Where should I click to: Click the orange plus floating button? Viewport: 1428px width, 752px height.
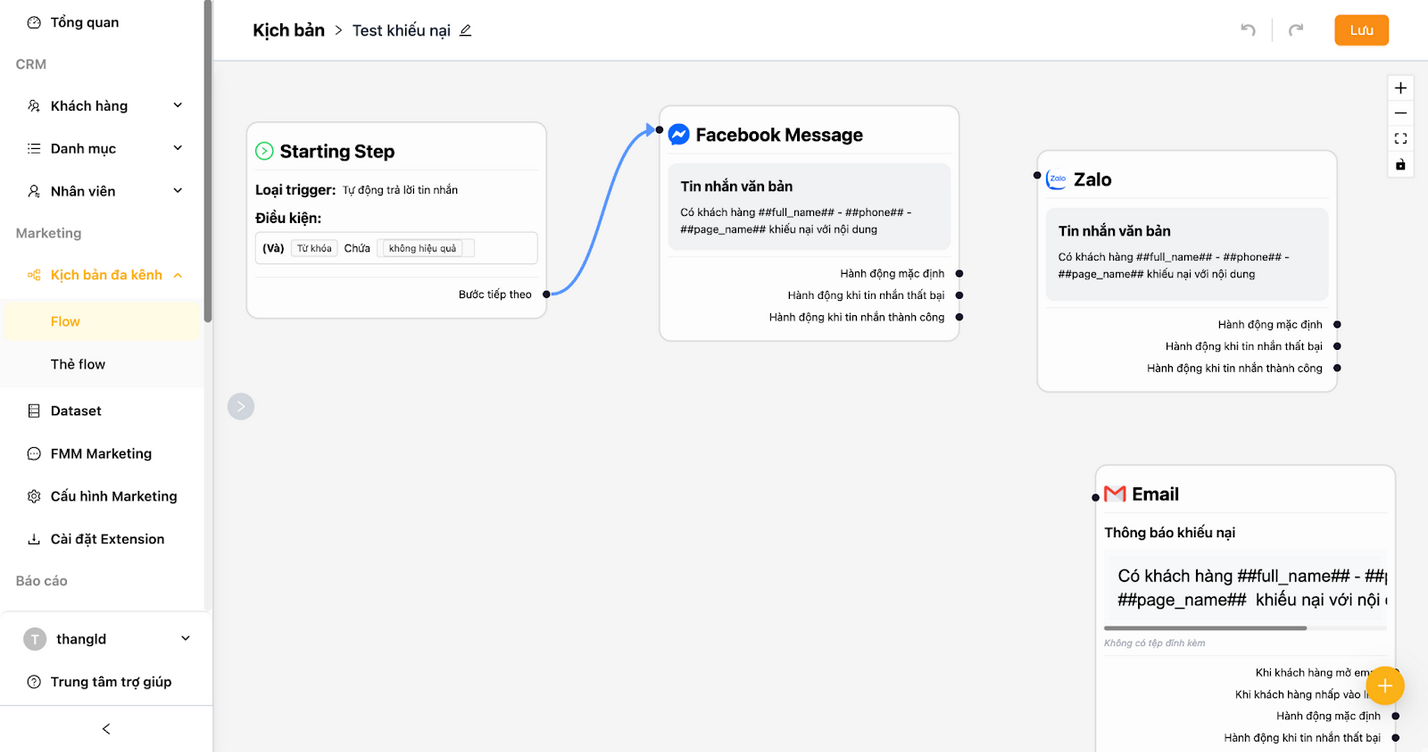pyautogui.click(x=1385, y=686)
